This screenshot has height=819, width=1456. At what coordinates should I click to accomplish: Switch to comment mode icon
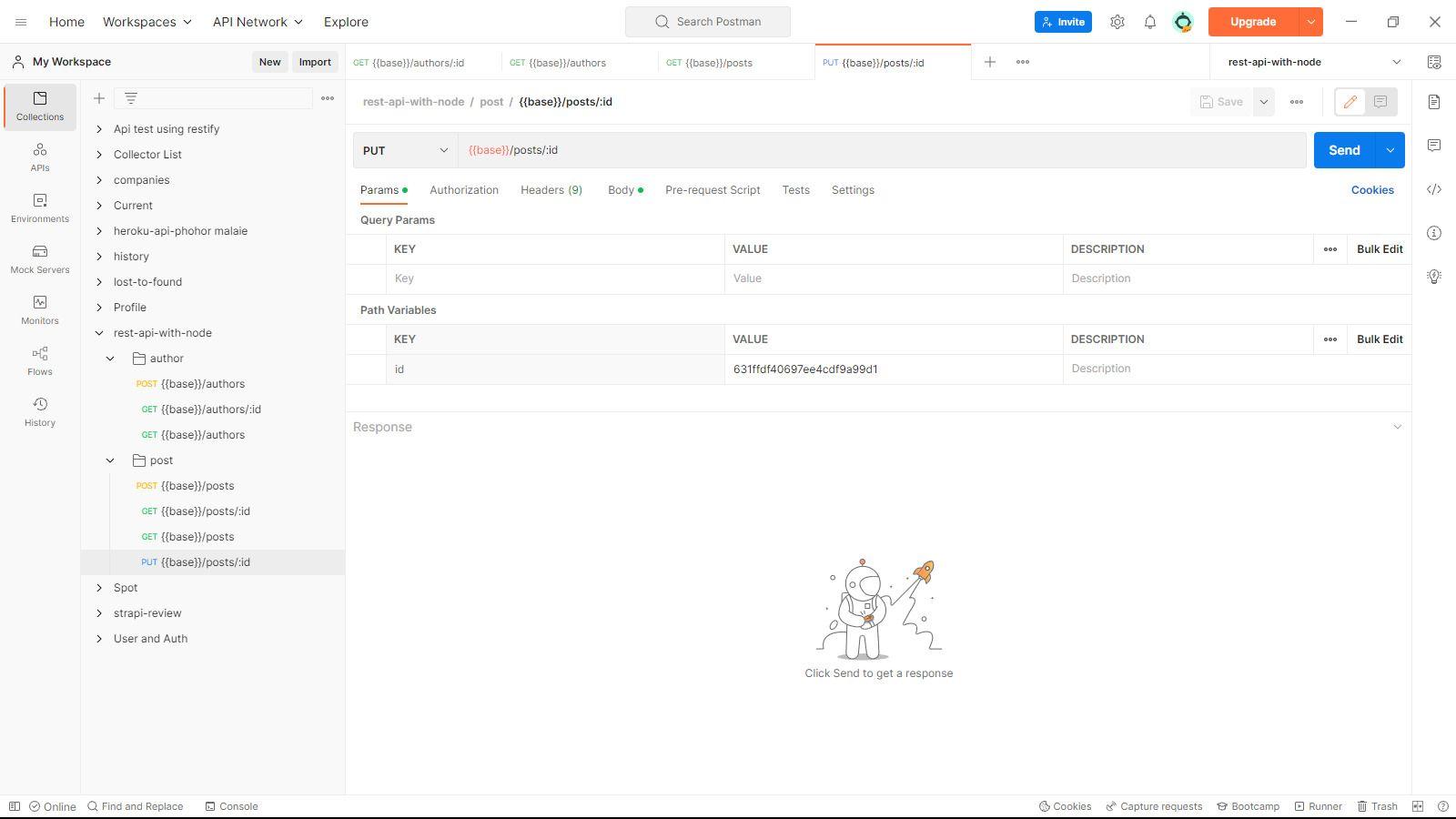tap(1380, 102)
